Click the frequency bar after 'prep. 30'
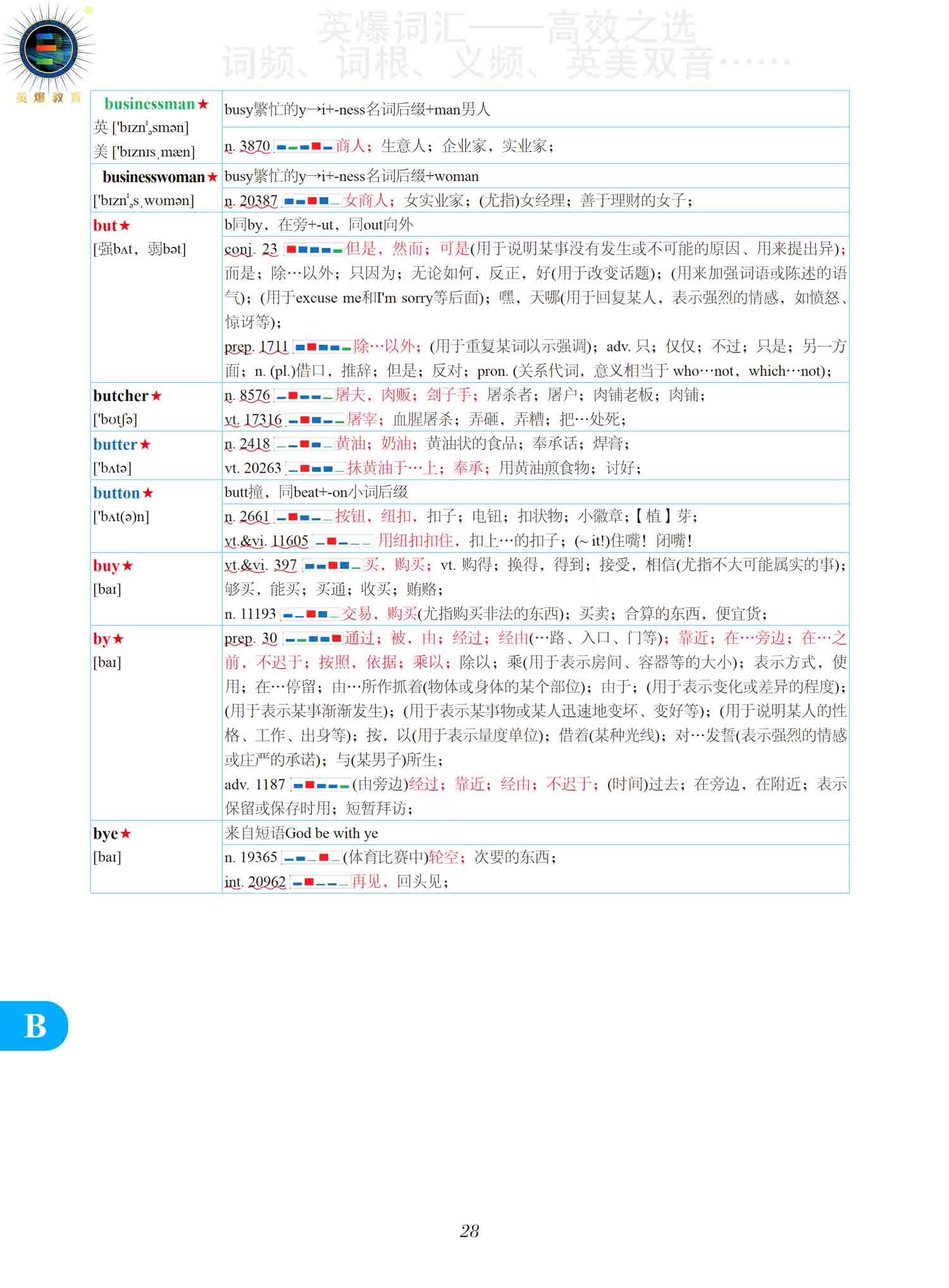Screen dimensions: 949x1288 [x=313, y=639]
